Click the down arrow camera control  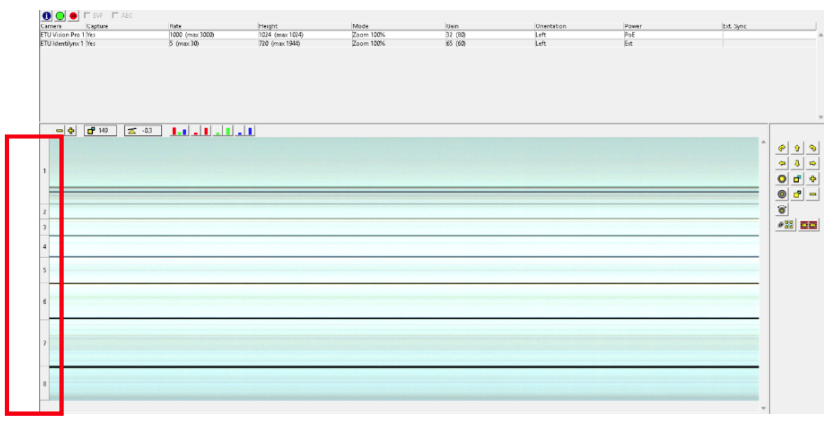[797, 163]
